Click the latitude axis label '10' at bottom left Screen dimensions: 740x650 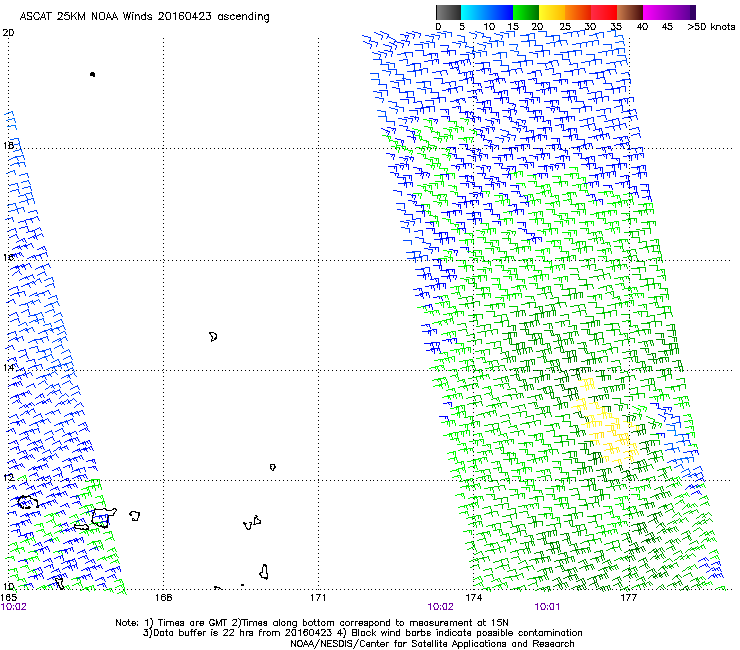tap(8, 586)
